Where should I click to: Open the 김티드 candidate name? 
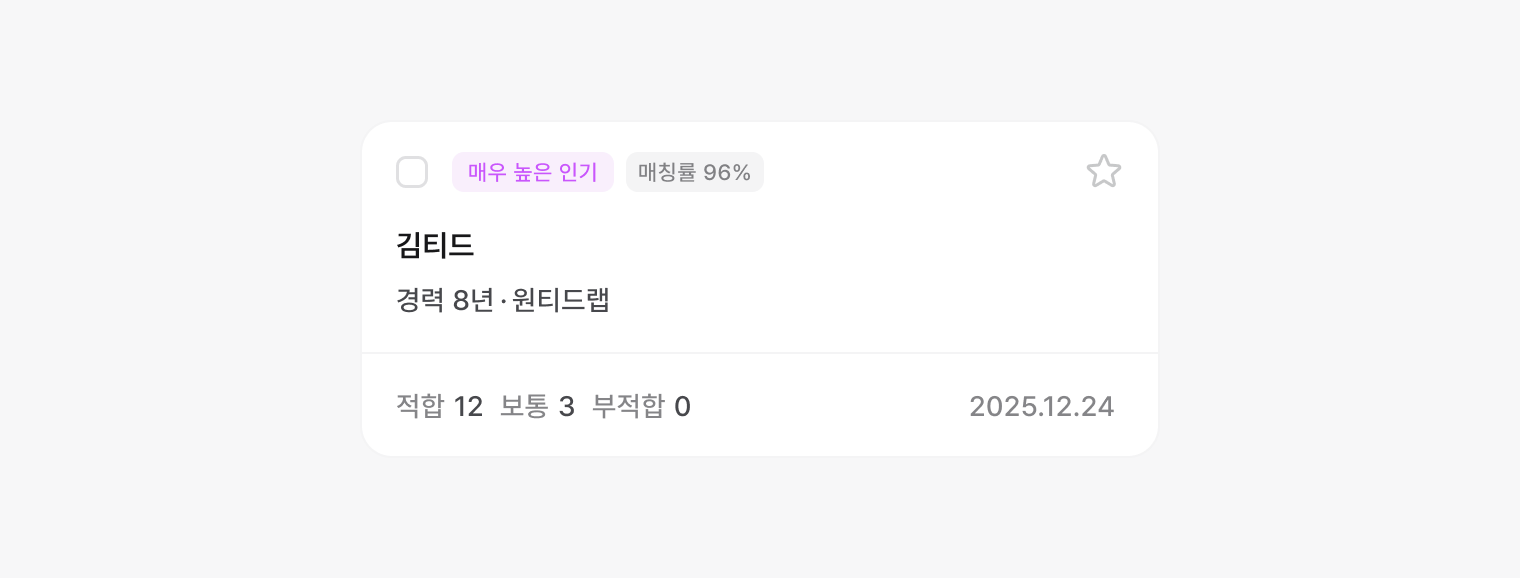[435, 245]
